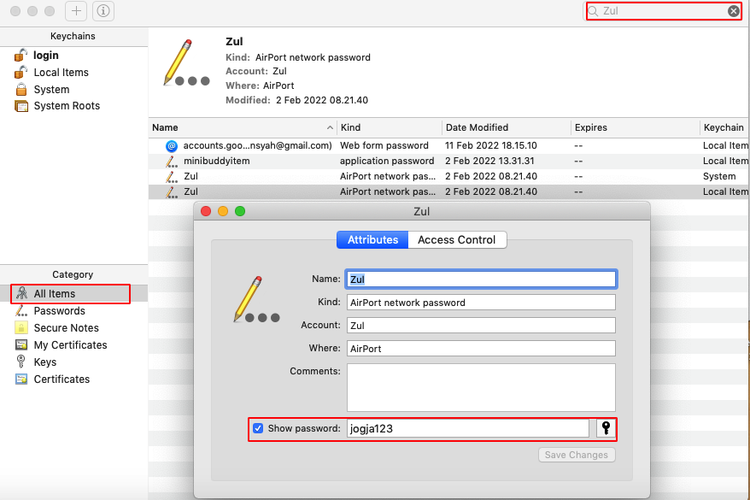Click the System Roots folder icon
This screenshot has height=500, width=750.
tap(21, 106)
